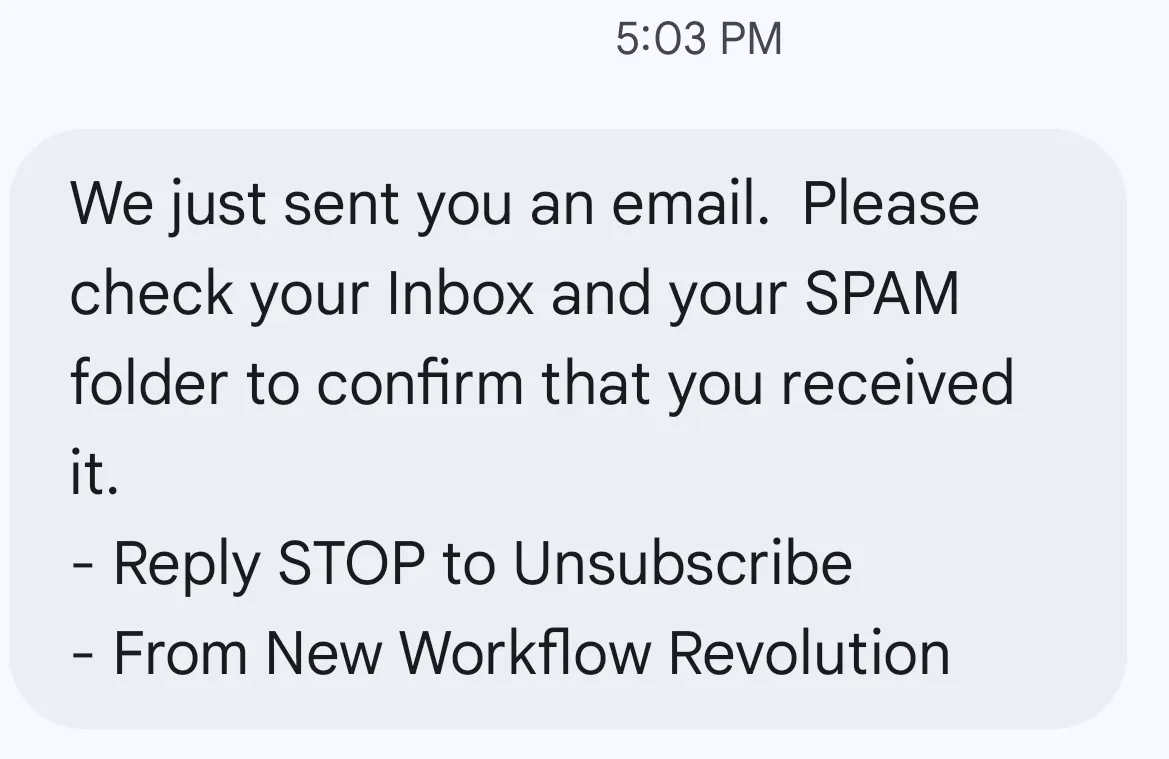Click the word "Workflow" in the signature
Viewport: 1169px width, 759px height.
[526, 653]
